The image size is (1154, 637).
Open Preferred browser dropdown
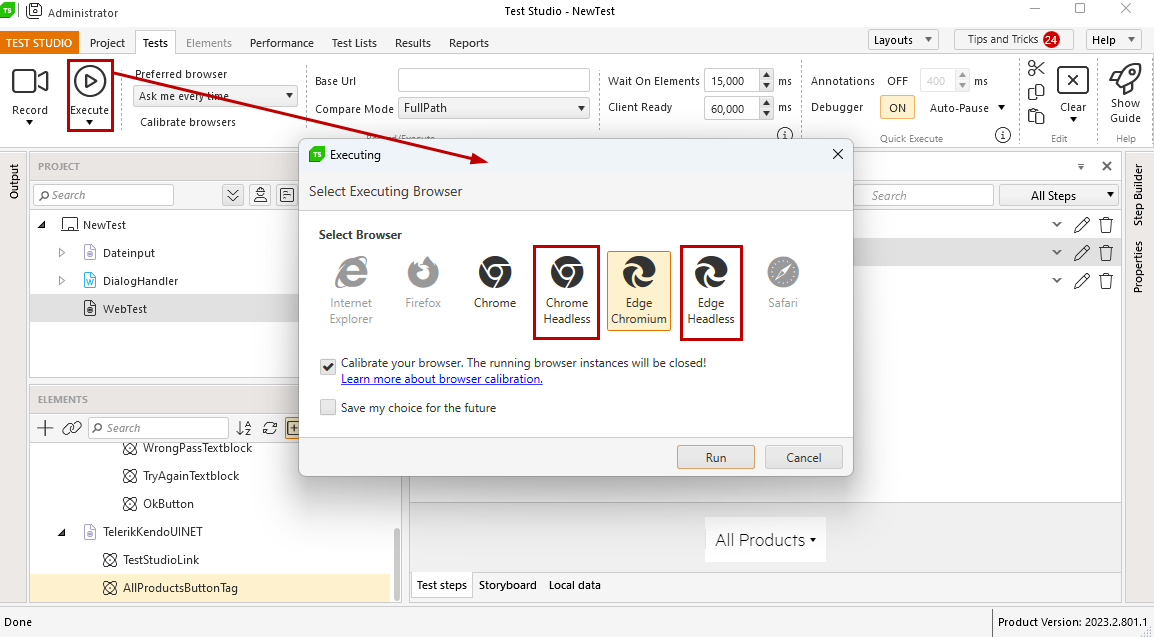(216, 96)
